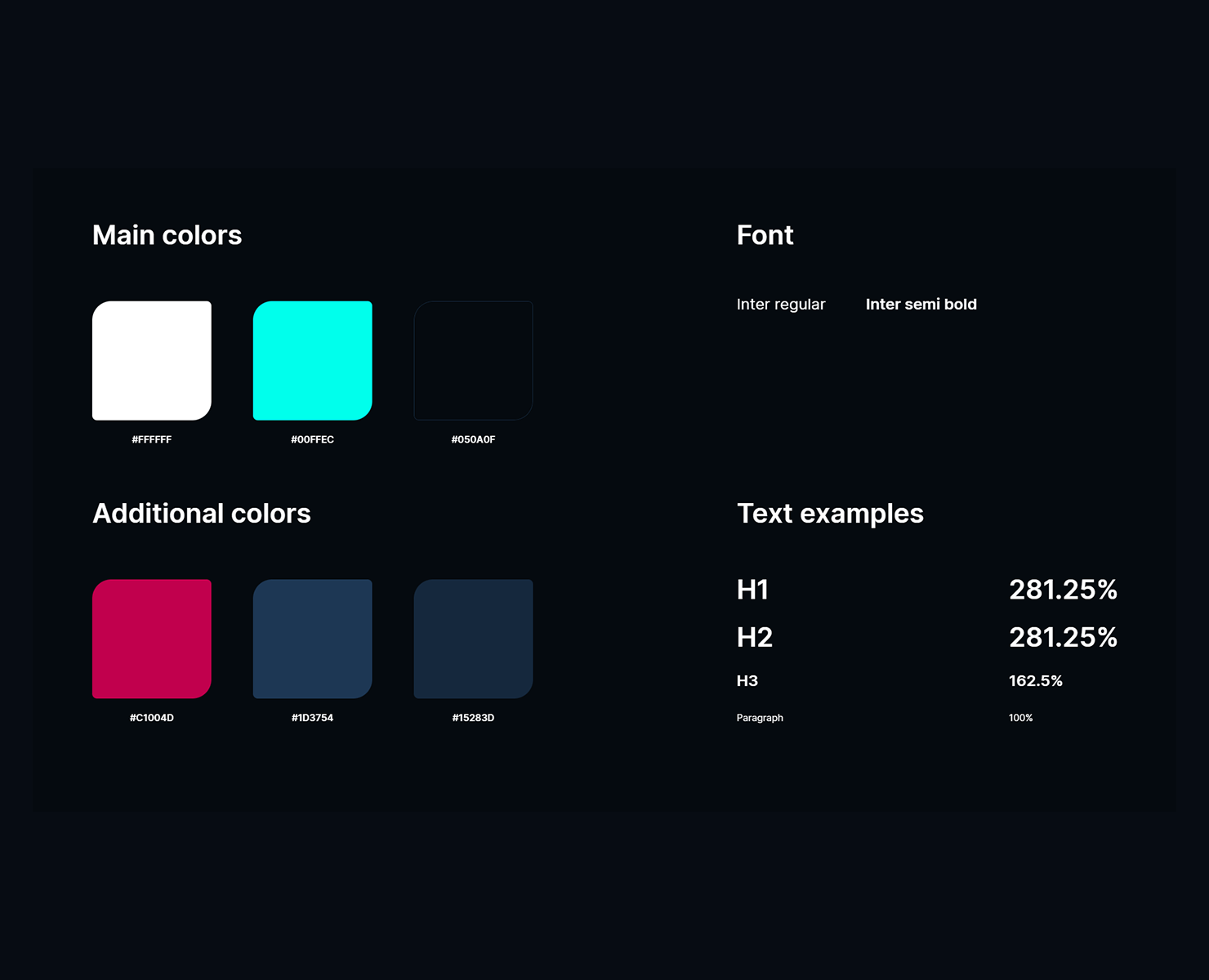Screen dimensions: 1209x980
Task: Select the 'Text examples' heading
Action: (830, 514)
